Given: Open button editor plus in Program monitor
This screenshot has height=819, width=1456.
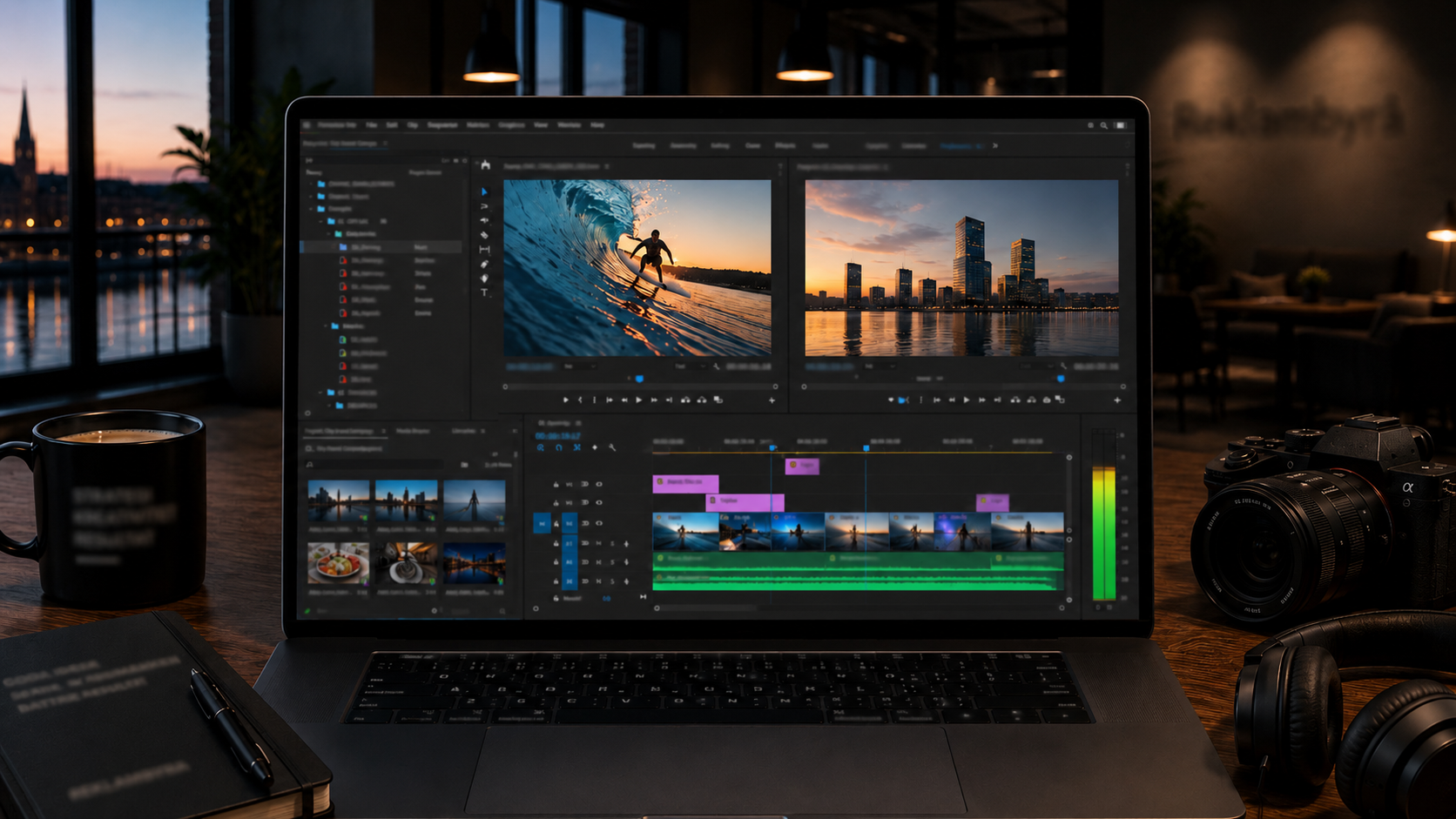Looking at the screenshot, I should click(x=1117, y=400).
